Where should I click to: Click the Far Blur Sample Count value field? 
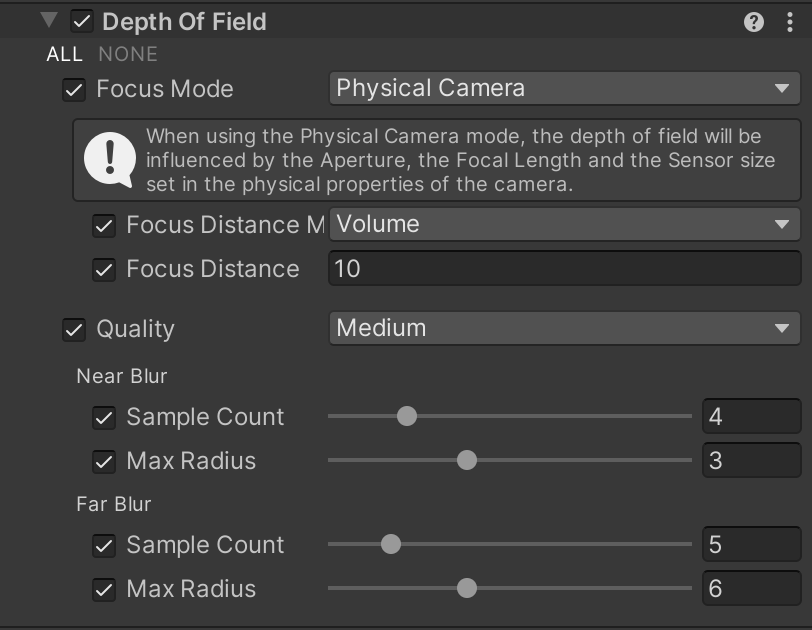coord(750,545)
